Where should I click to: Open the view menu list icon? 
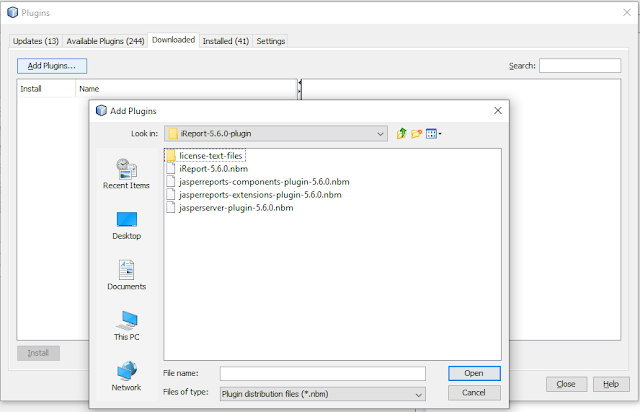(x=433, y=134)
